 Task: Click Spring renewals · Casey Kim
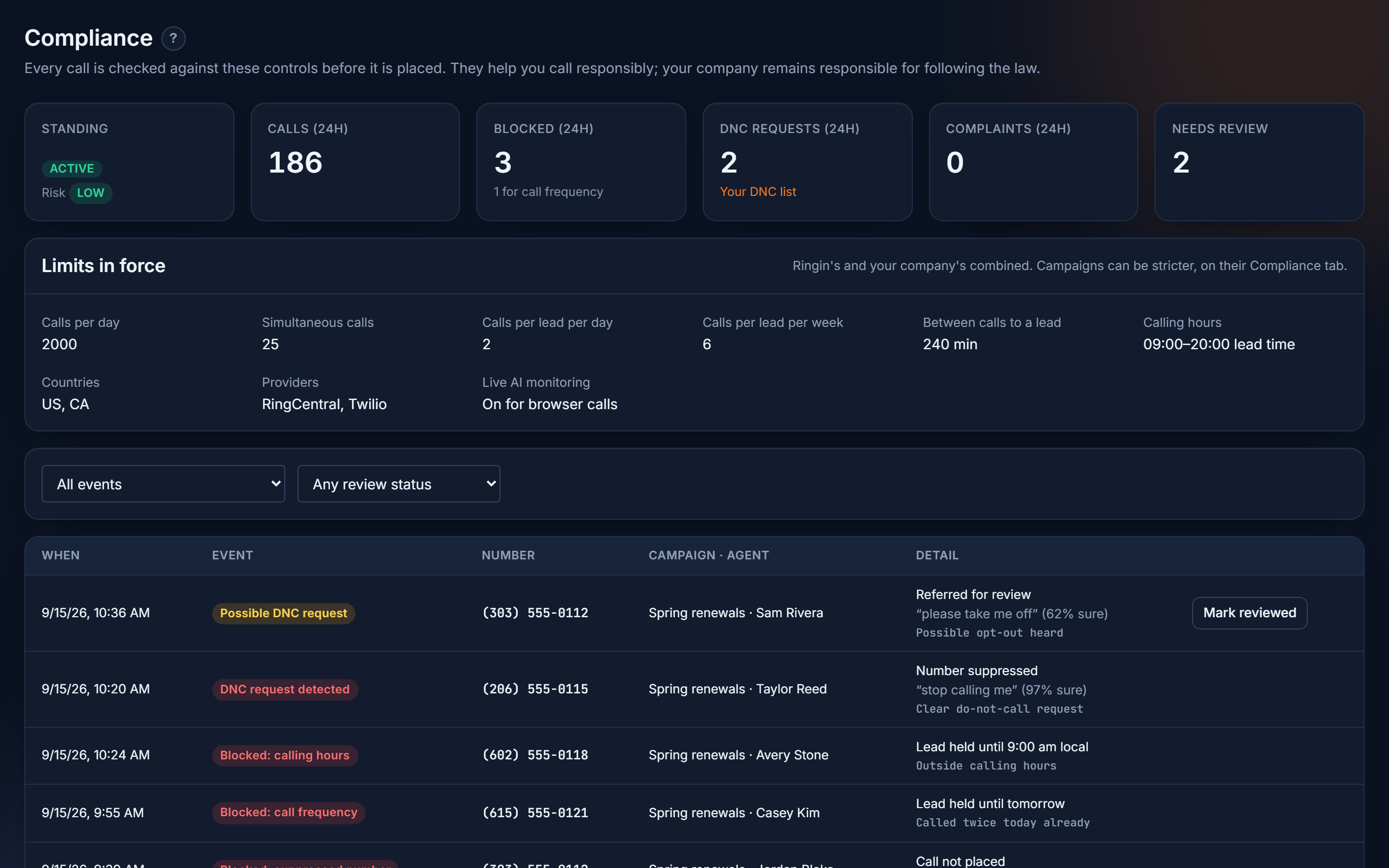tap(734, 813)
